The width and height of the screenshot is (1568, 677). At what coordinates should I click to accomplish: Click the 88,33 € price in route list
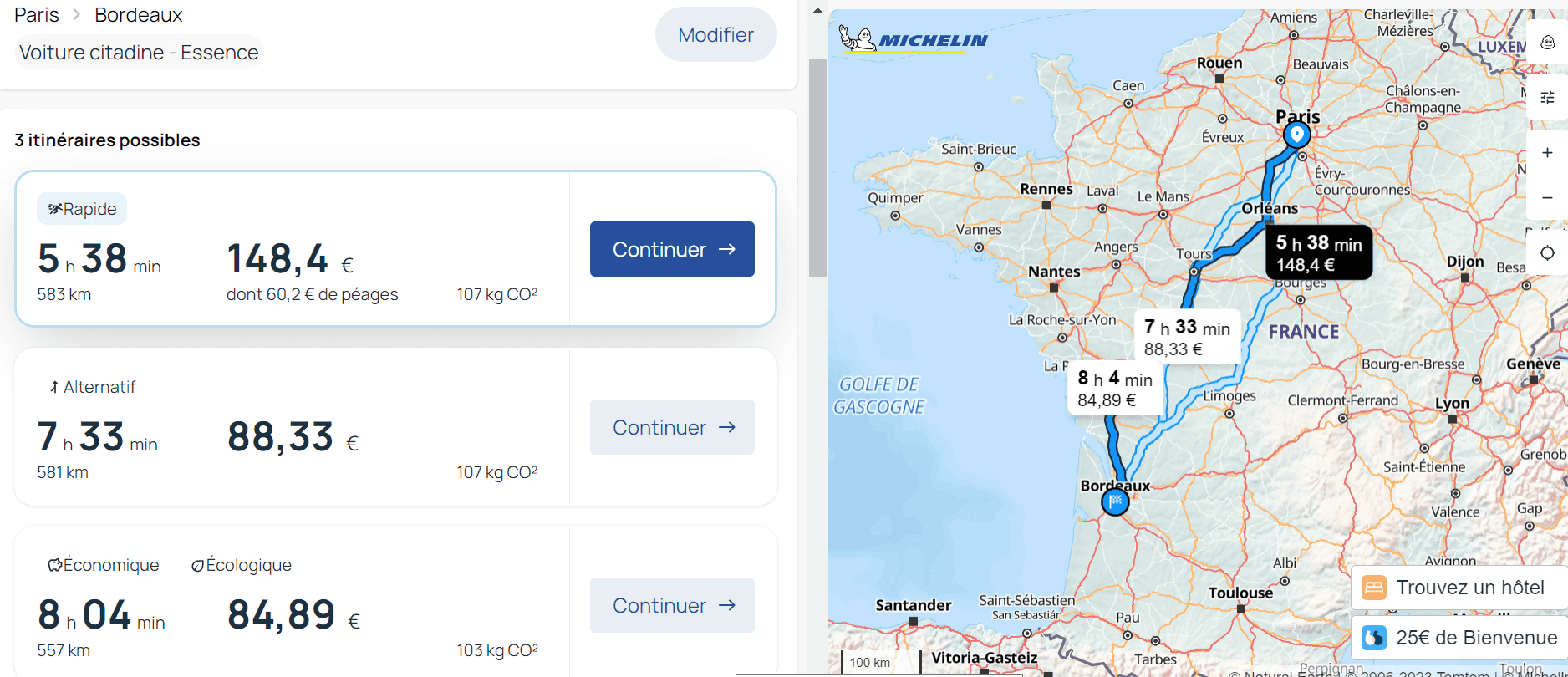click(x=293, y=437)
